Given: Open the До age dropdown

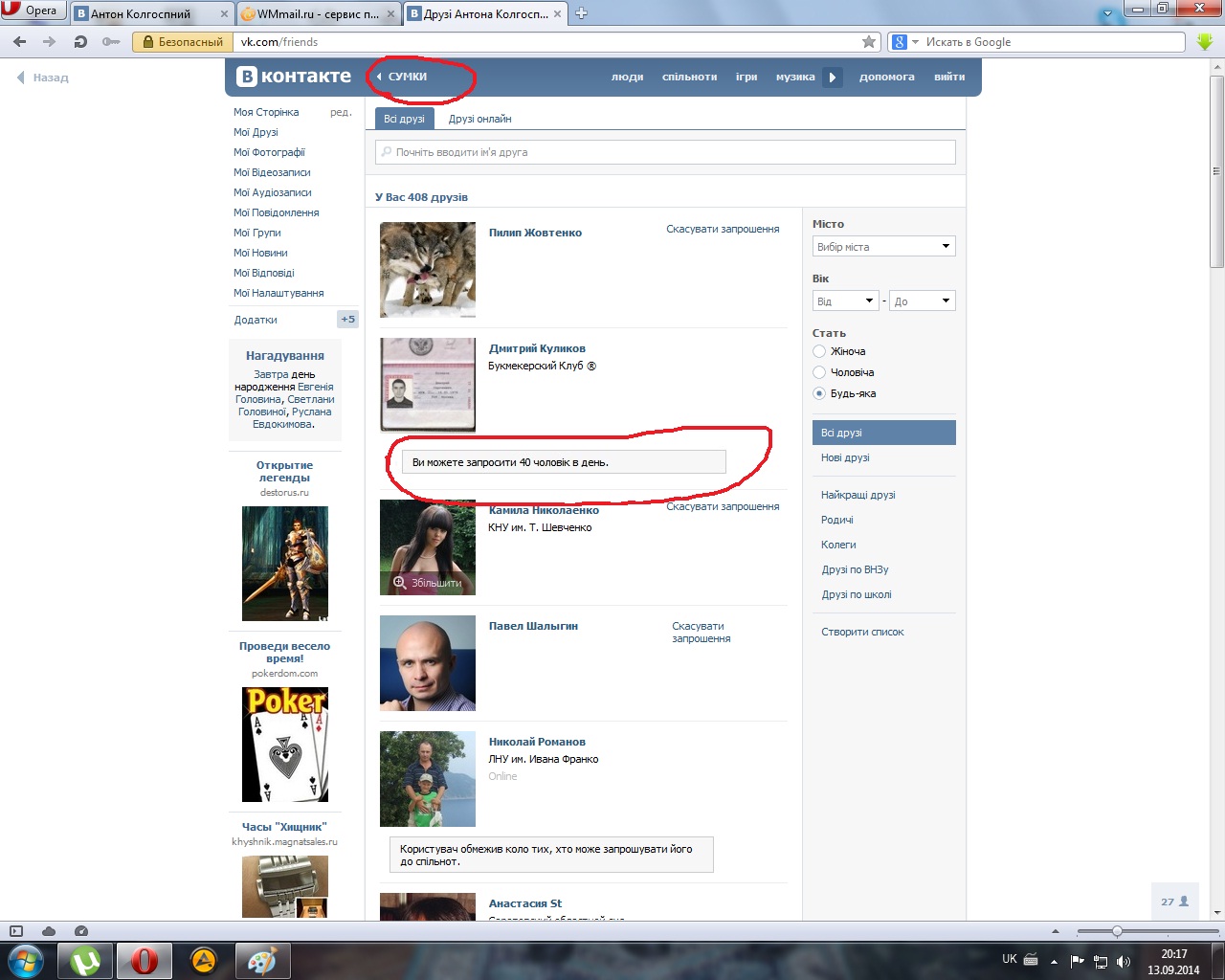Looking at the screenshot, I should (923, 301).
